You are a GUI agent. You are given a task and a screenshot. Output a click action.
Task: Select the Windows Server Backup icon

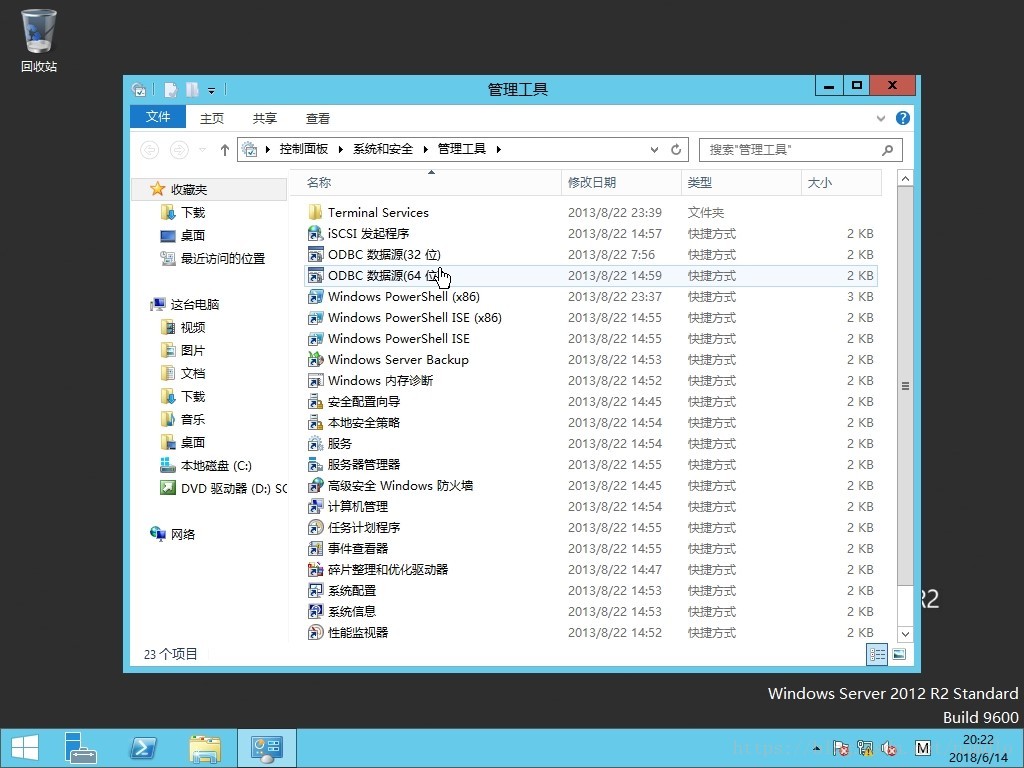pyautogui.click(x=315, y=359)
